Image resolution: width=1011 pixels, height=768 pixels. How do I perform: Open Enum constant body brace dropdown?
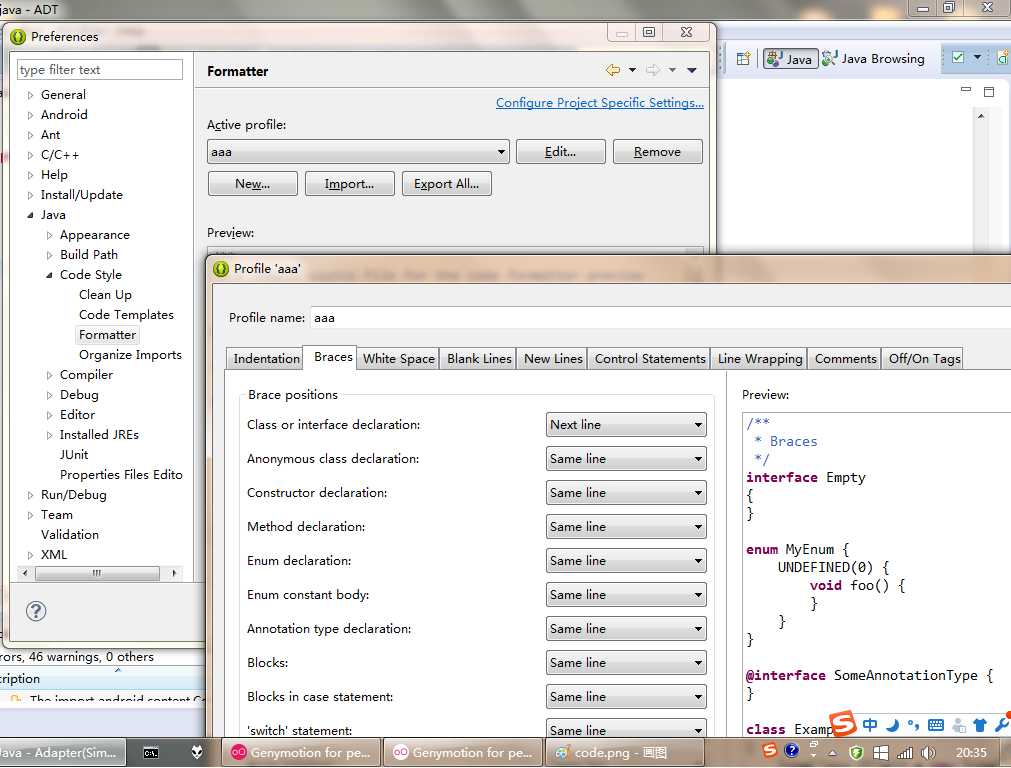pyautogui.click(x=625, y=595)
